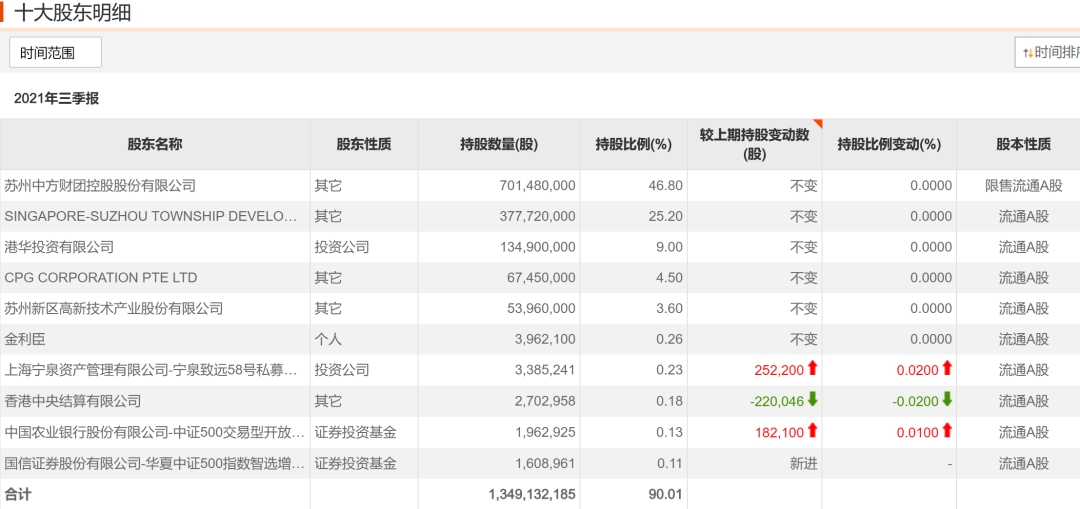The image size is (1080, 509).
Task: Click red up arrow beside 0.0100
Action: pyautogui.click(x=947, y=430)
